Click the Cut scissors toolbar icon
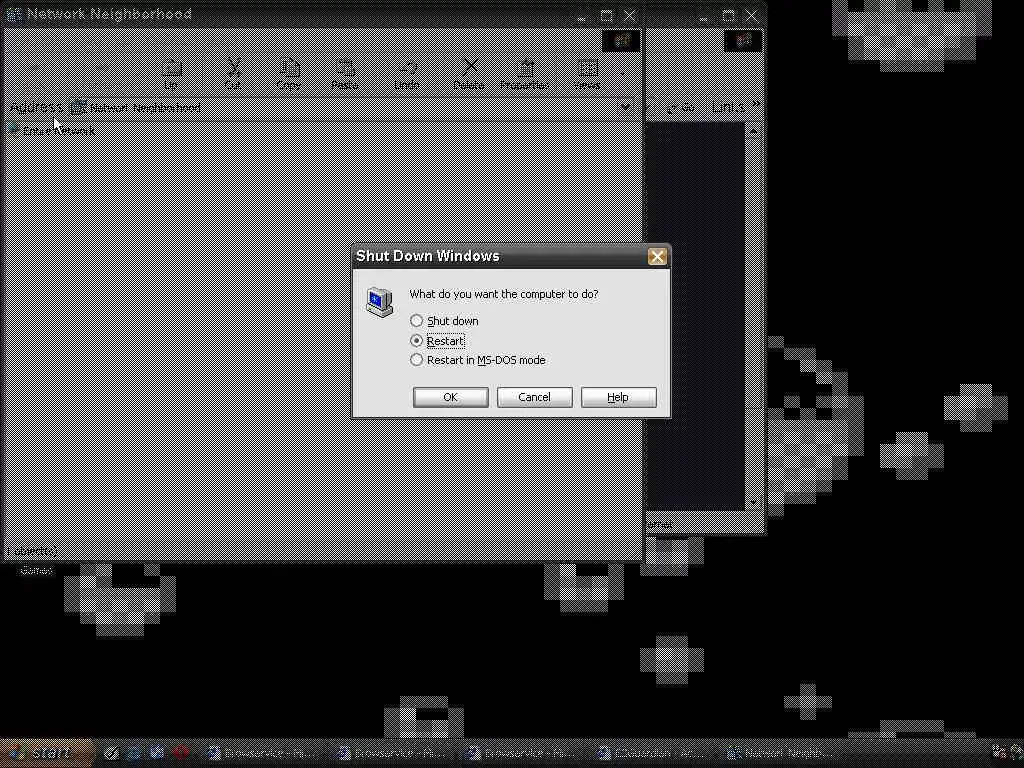 tap(233, 74)
